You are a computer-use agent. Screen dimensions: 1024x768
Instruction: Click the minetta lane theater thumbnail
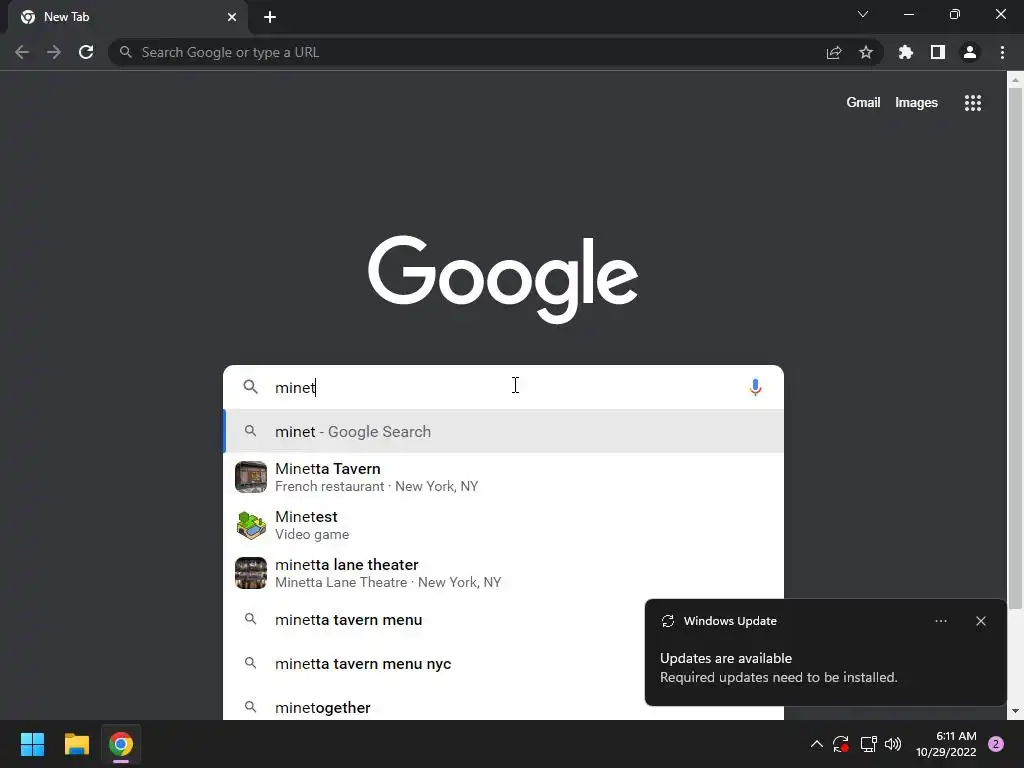tap(251, 573)
